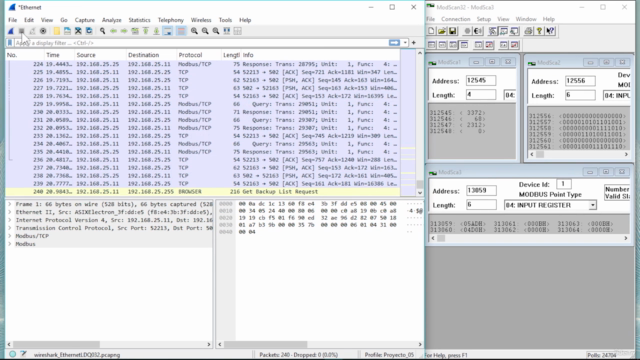Click the packet list vertical scrollbar thumb
The height and width of the screenshot is (360, 640).
coord(420,185)
